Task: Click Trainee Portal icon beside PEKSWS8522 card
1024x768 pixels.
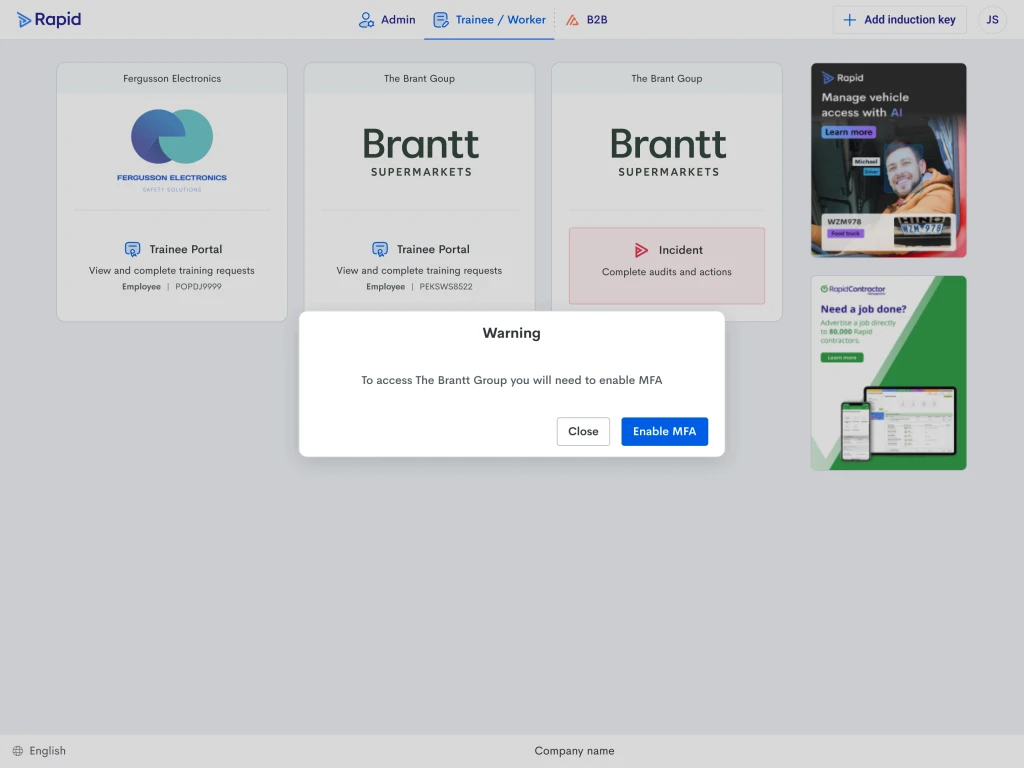Action: pos(380,249)
